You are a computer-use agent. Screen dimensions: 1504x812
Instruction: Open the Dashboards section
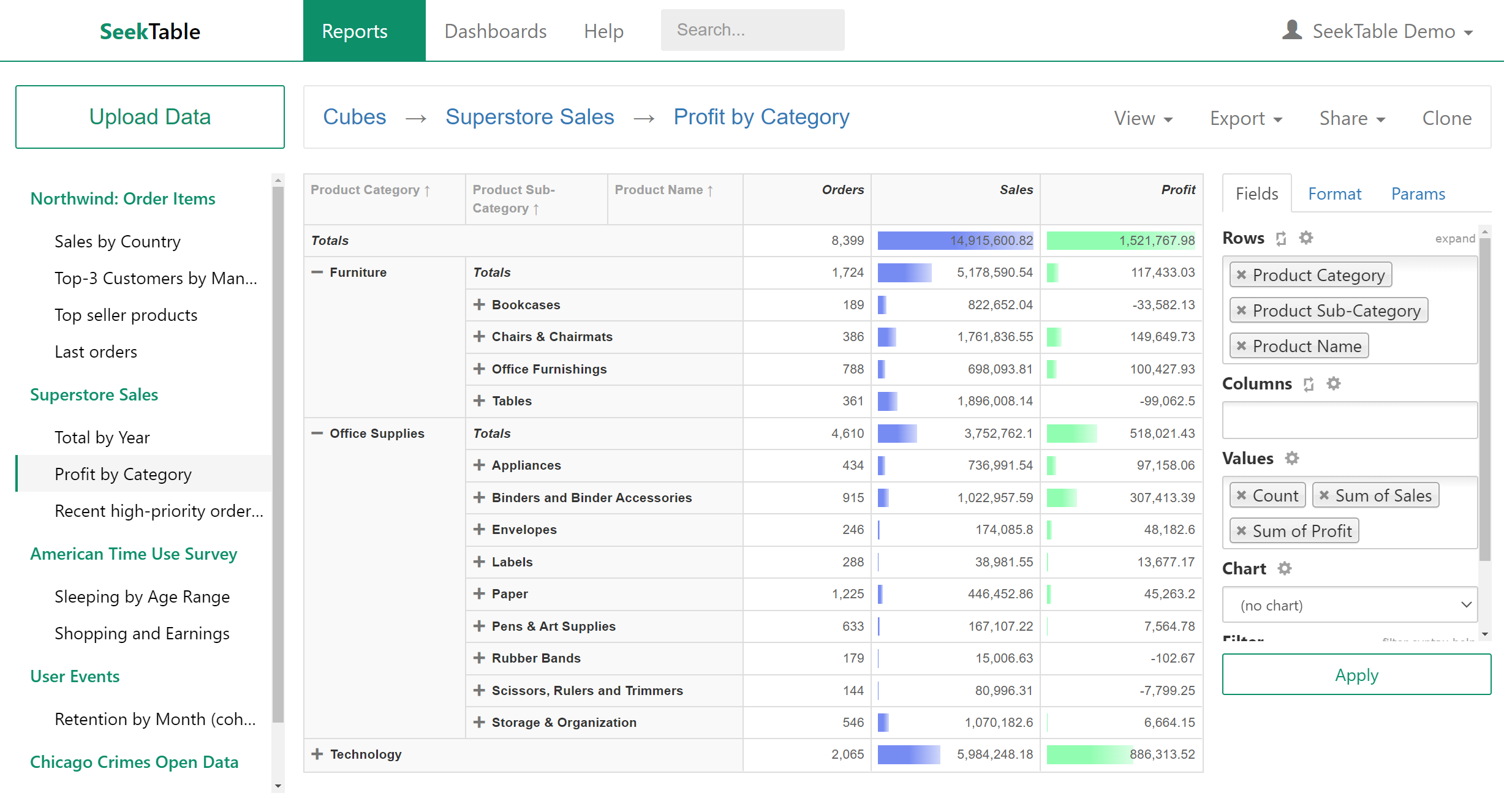(x=496, y=31)
